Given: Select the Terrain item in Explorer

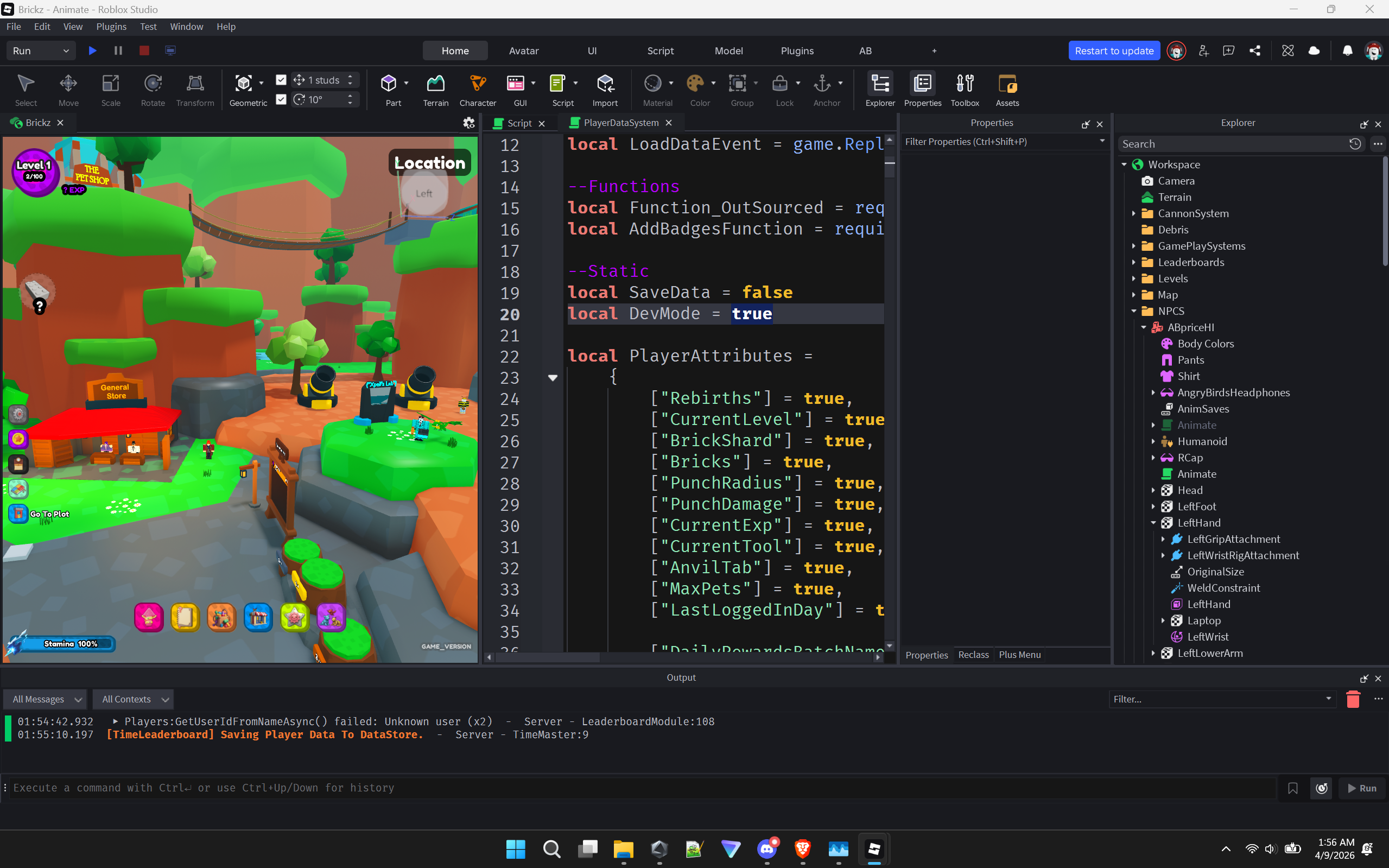Looking at the screenshot, I should point(1175,197).
